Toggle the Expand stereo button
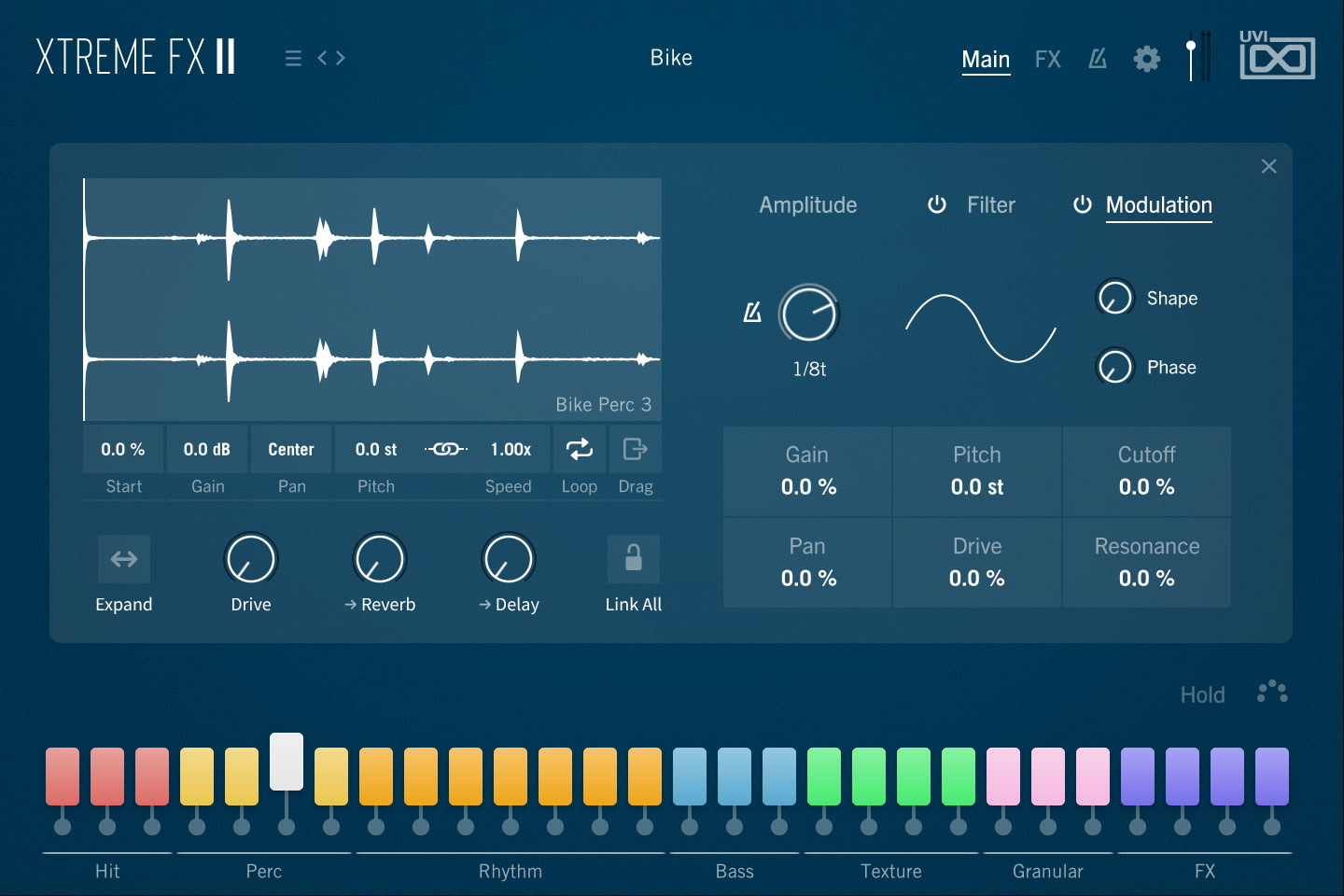 pos(124,559)
